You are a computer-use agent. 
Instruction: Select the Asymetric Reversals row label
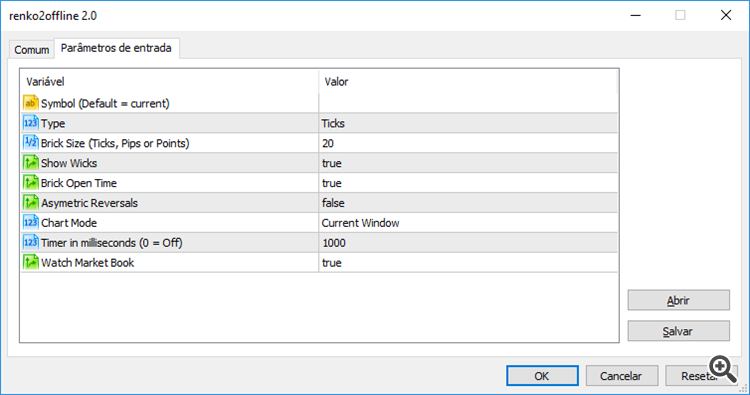point(89,203)
